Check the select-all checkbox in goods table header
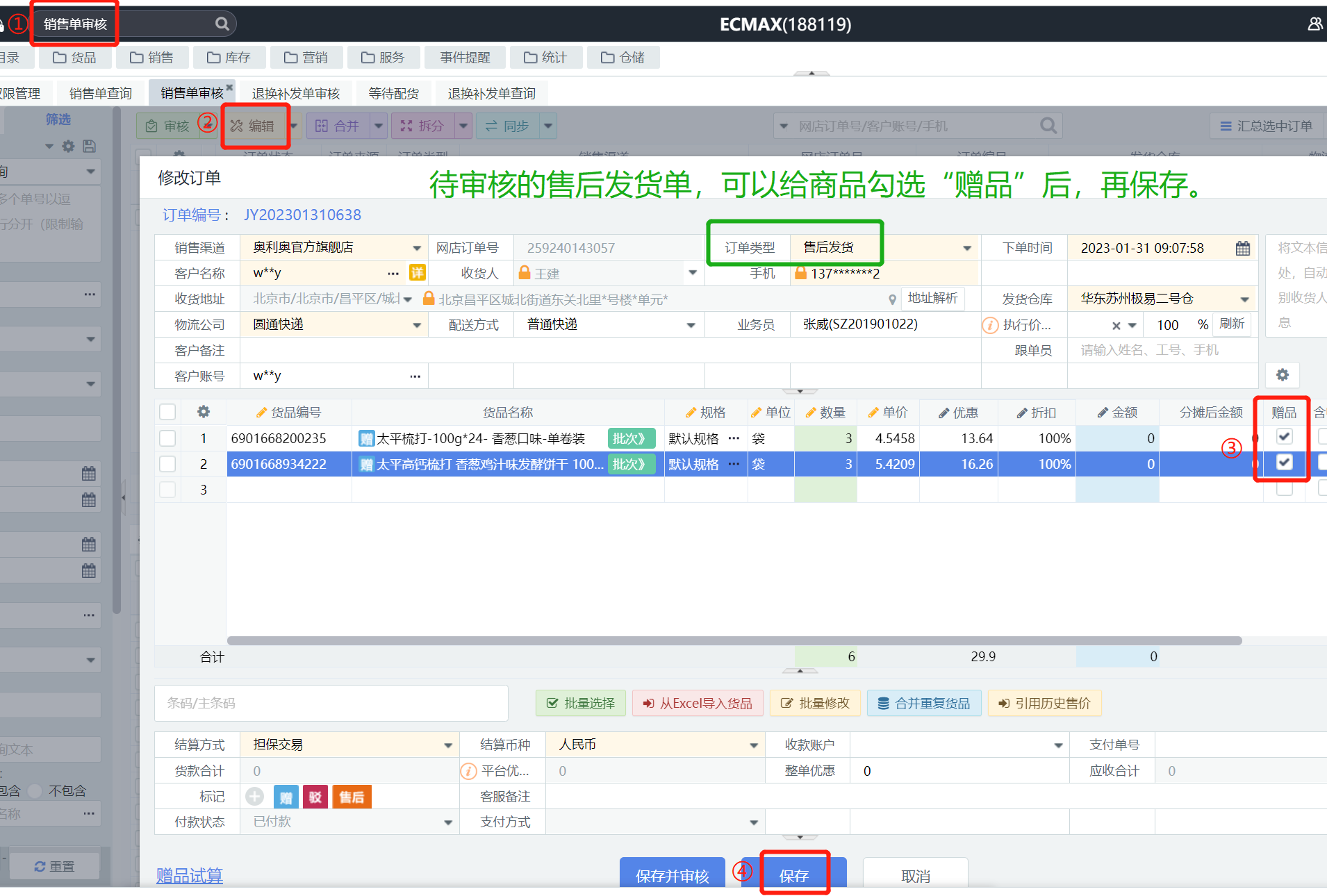 pos(167,412)
